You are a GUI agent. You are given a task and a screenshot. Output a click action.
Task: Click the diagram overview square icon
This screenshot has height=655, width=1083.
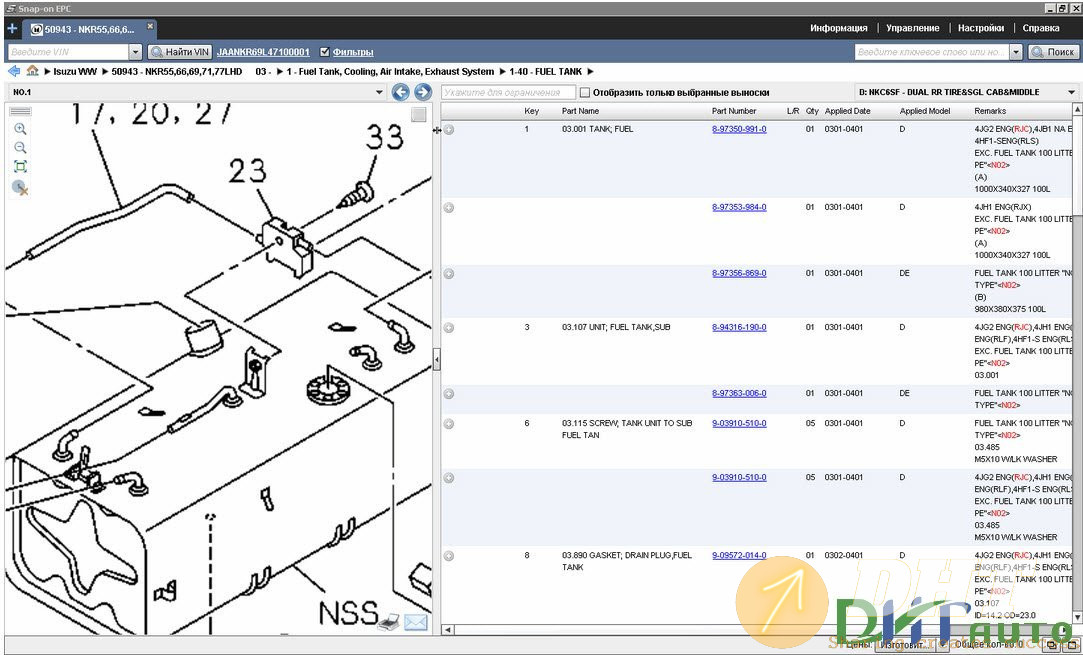[419, 115]
